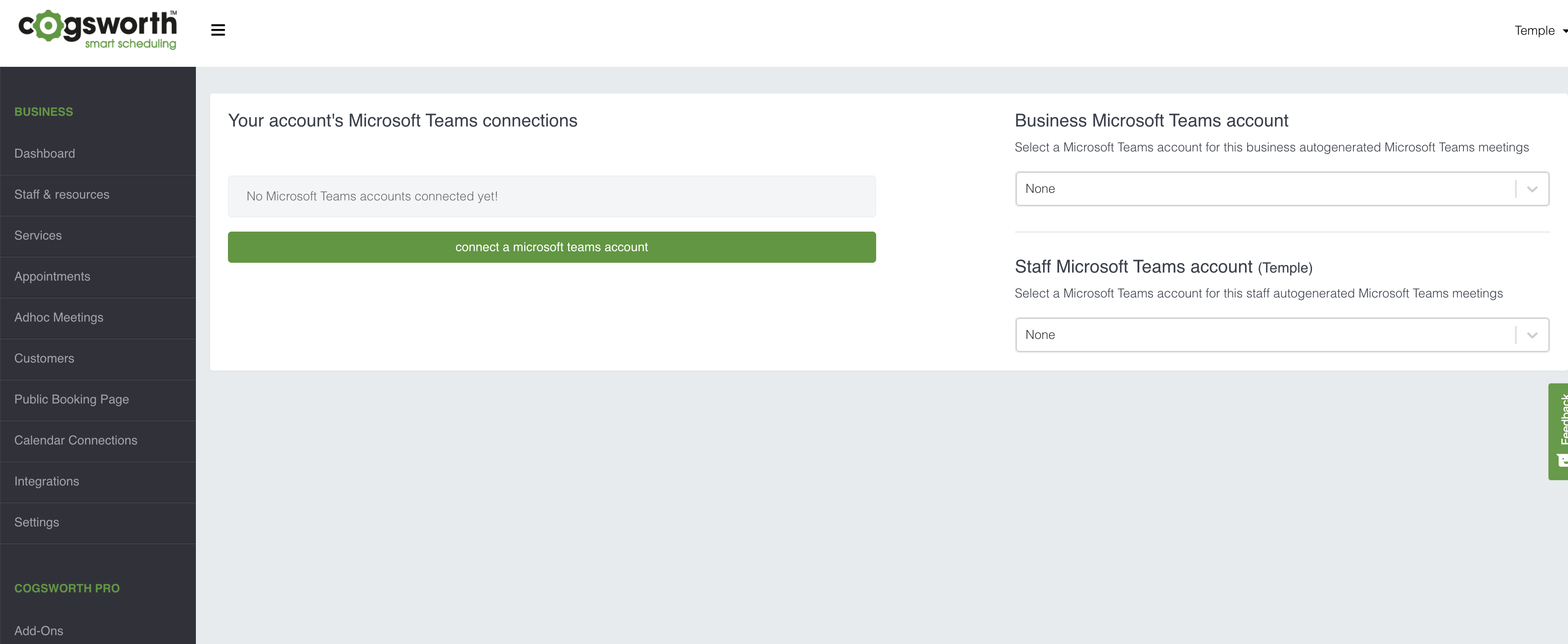The image size is (1568, 644).
Task: Click the COGSWORTH PRO sidebar heading
Action: (67, 589)
